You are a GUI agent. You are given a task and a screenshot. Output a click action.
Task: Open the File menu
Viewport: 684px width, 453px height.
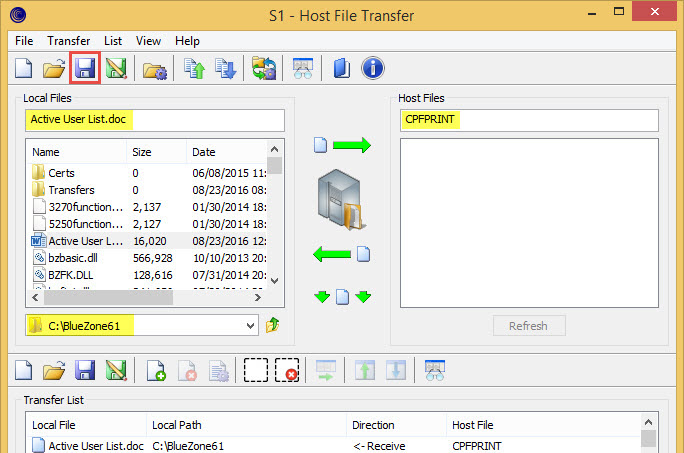(x=24, y=41)
